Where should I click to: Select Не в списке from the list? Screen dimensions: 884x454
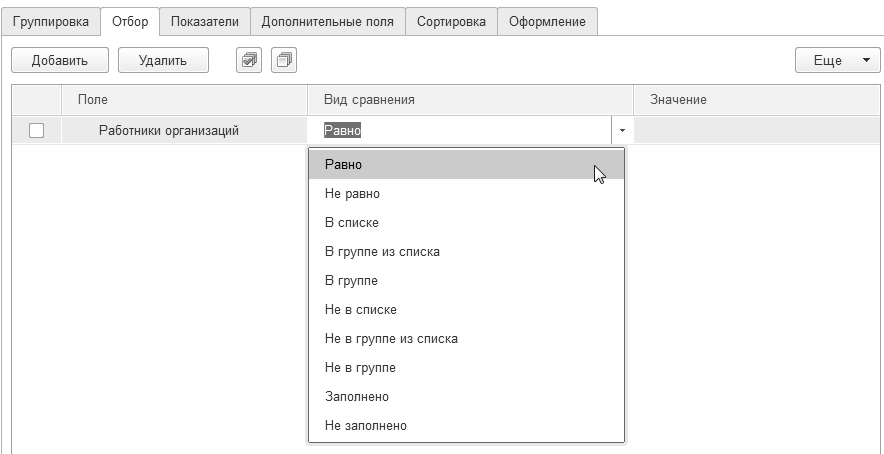coord(361,310)
